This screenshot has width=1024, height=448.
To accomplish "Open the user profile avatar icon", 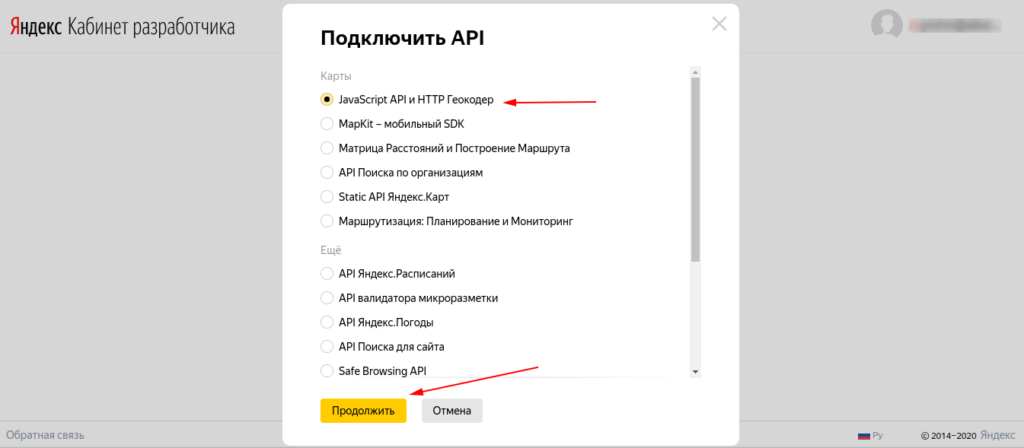I will pos(886,25).
